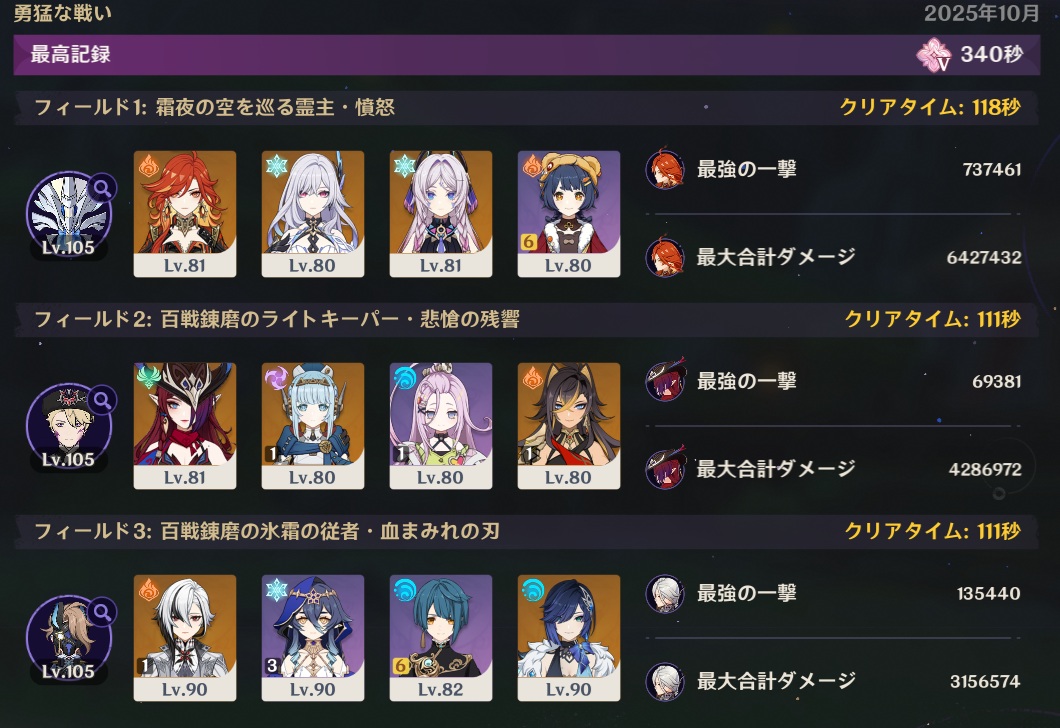Select the red-haired Pyro character card in Field 1
This screenshot has width=1060, height=728.
(x=185, y=214)
